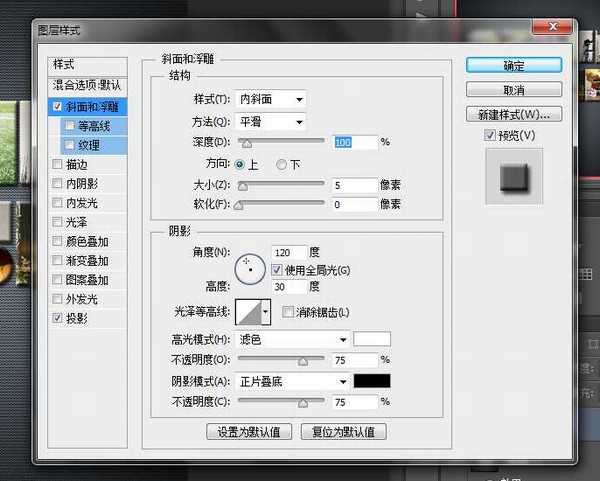600x481 pixels.
Task: Select the 下 direction radio button
Action: [x=281, y=163]
